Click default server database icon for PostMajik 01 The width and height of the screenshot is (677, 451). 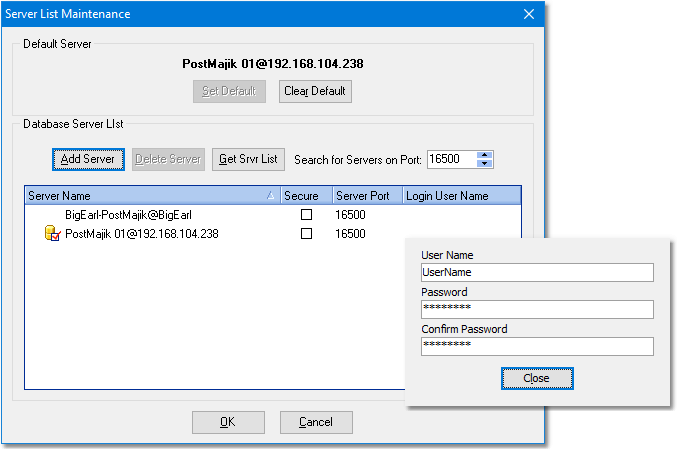[52, 233]
